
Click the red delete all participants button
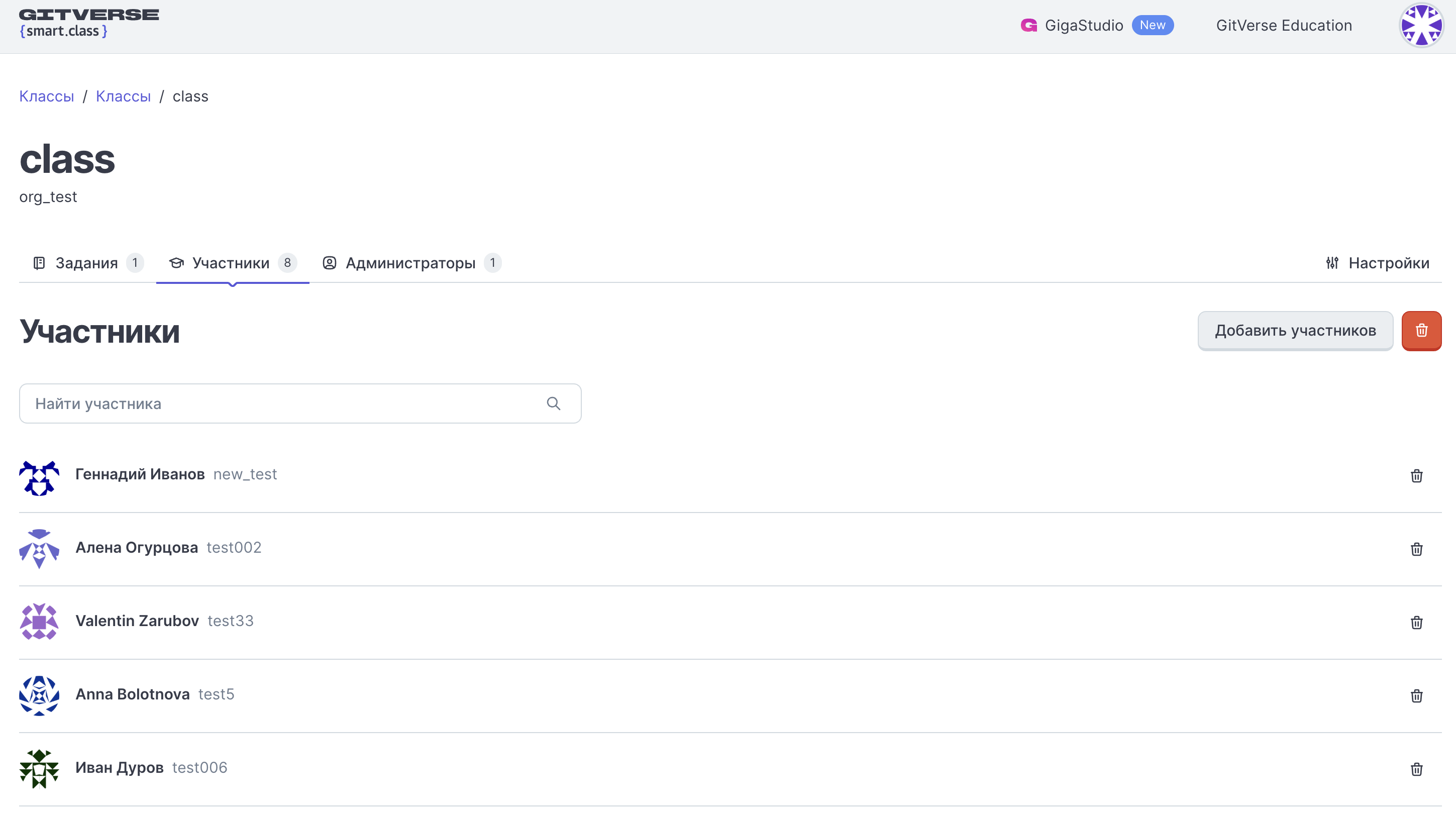[x=1421, y=331]
